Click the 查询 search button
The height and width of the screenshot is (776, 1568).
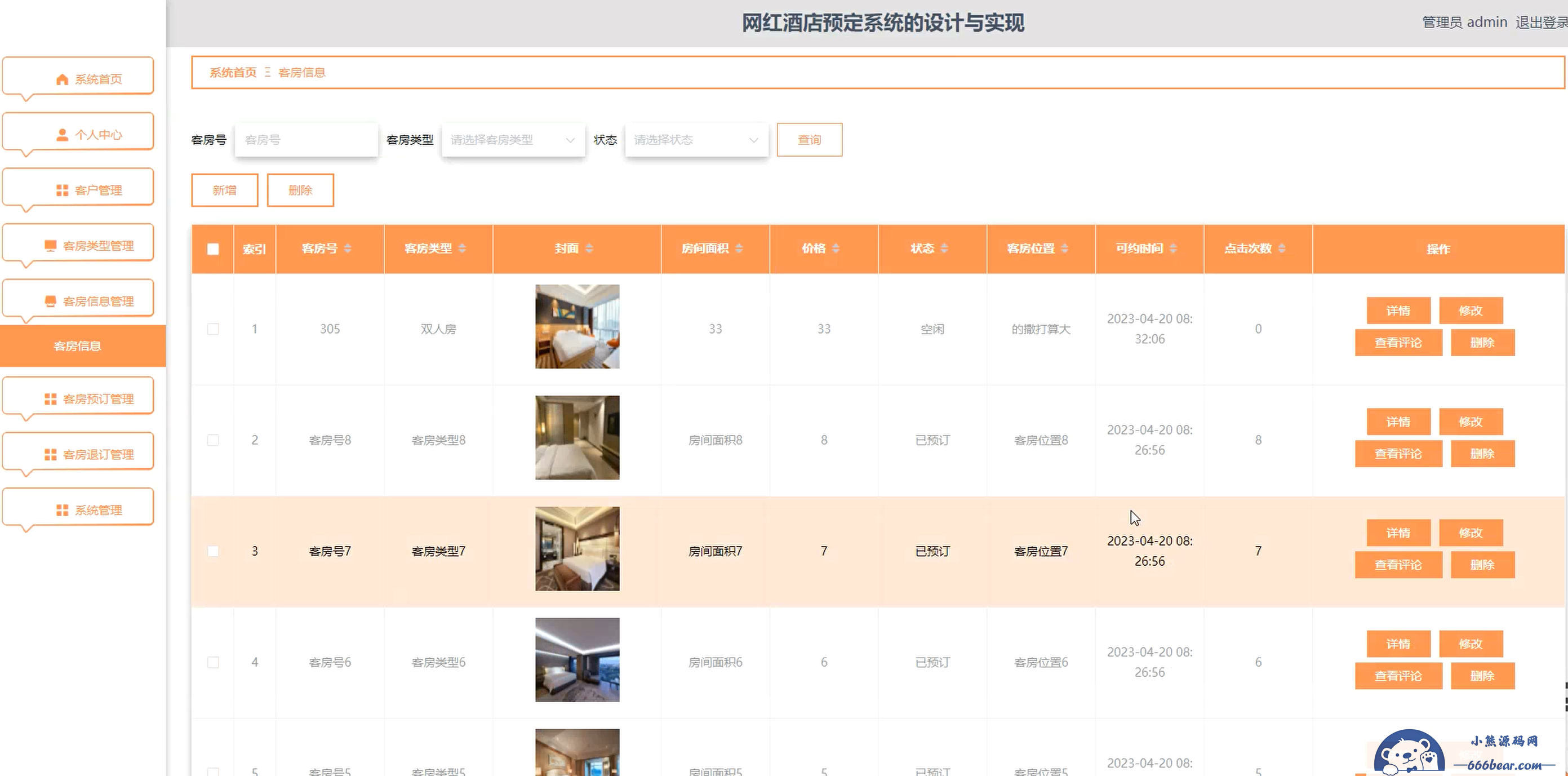coord(810,140)
